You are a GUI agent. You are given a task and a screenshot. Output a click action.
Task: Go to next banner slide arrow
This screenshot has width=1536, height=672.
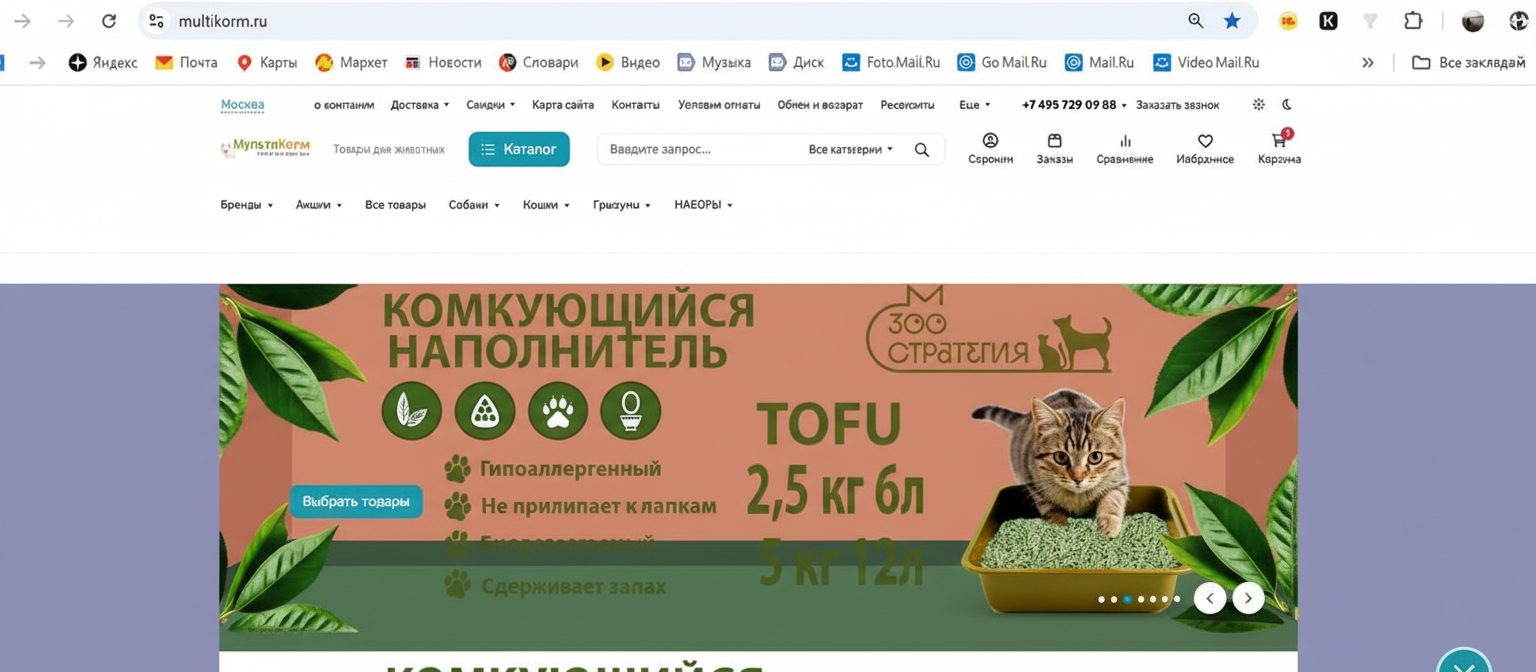click(x=1248, y=598)
